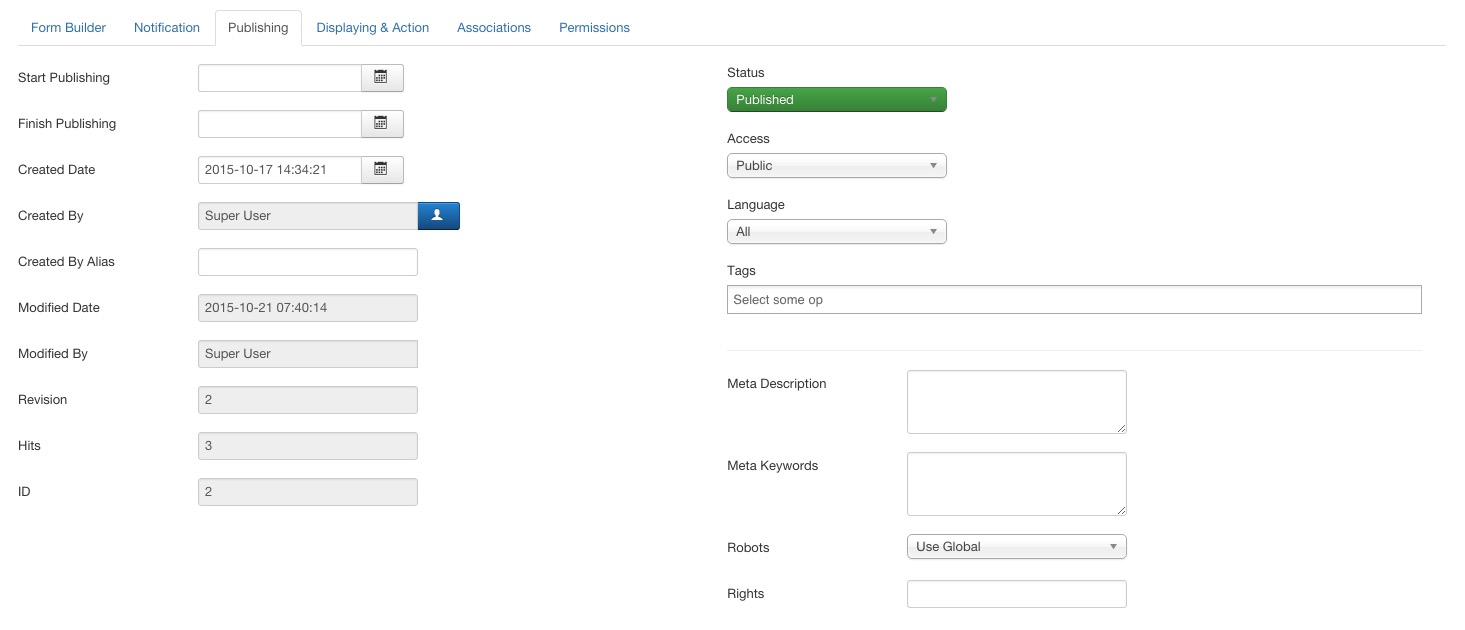This screenshot has height=630, width=1465.
Task: Click the Robots label
Action: coord(748,548)
